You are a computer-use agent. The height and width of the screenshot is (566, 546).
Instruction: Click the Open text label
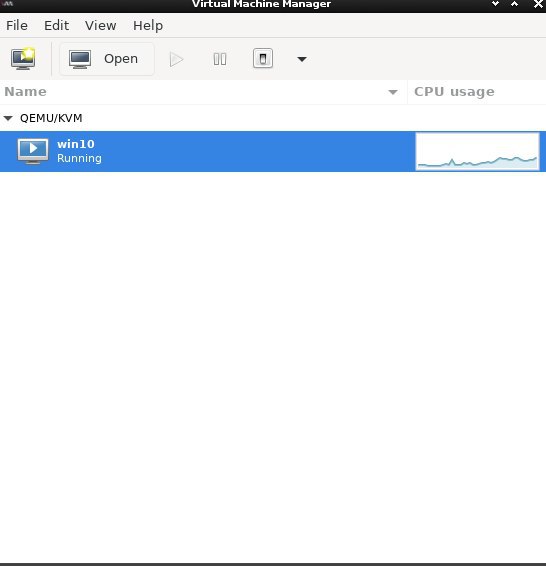click(x=121, y=59)
